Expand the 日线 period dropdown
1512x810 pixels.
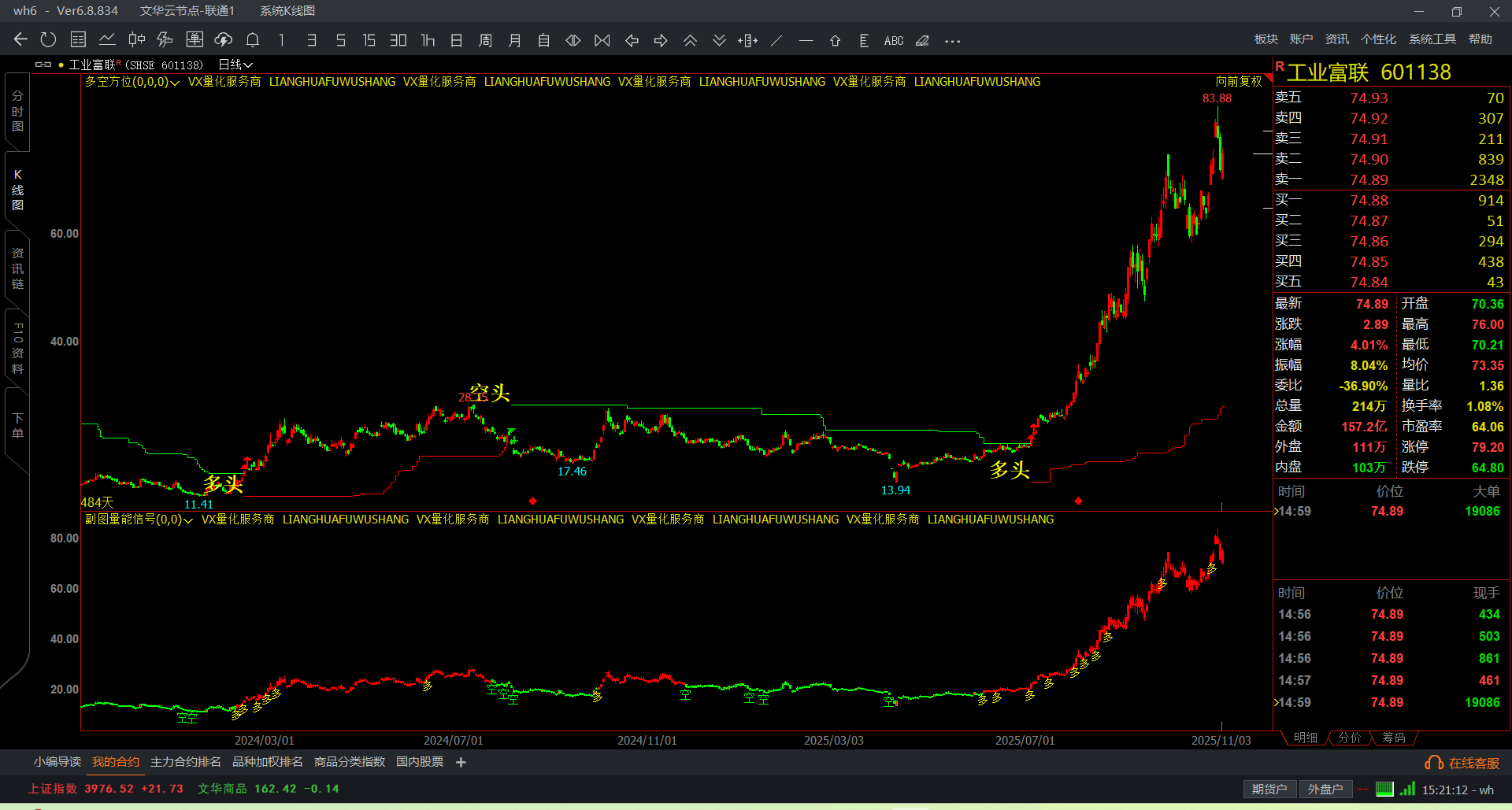point(235,65)
